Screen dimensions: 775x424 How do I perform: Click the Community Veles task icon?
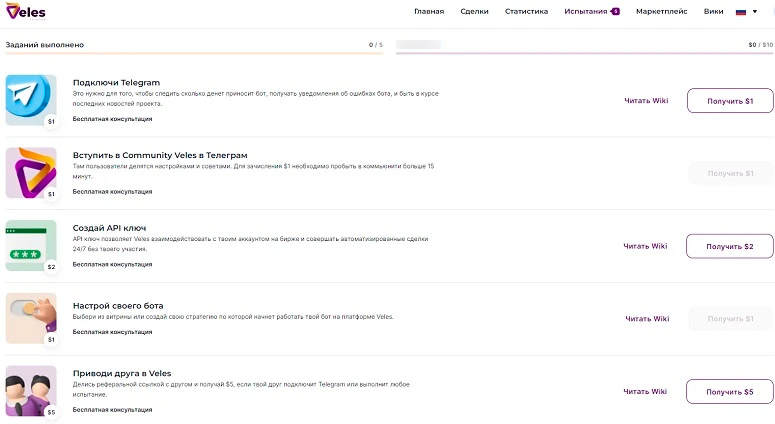point(30,170)
